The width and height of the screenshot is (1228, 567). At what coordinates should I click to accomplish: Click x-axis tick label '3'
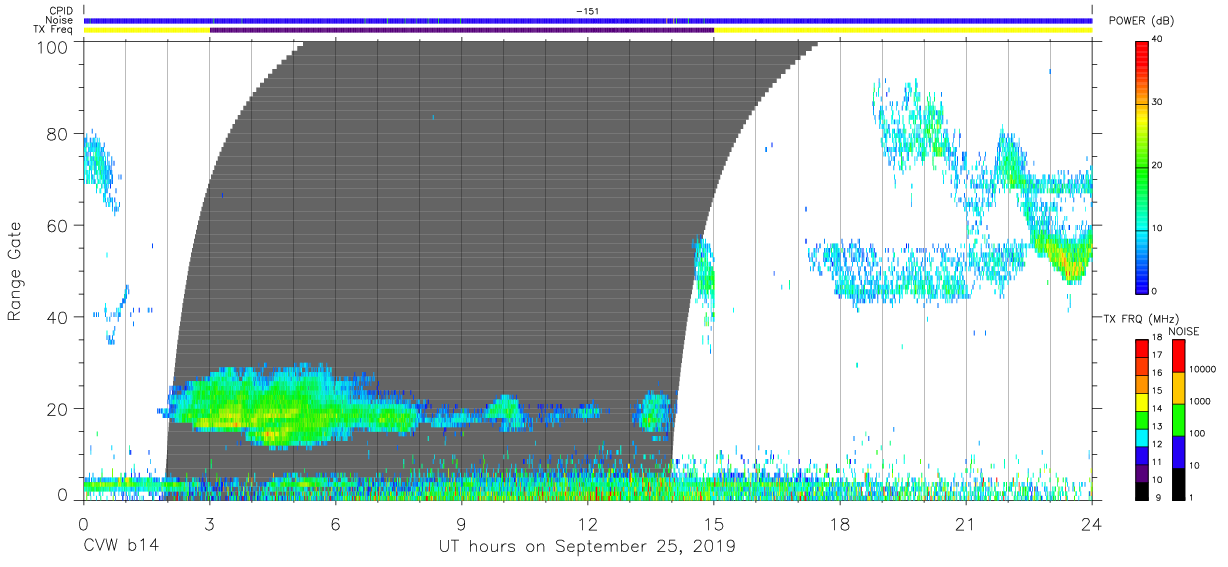(x=209, y=523)
